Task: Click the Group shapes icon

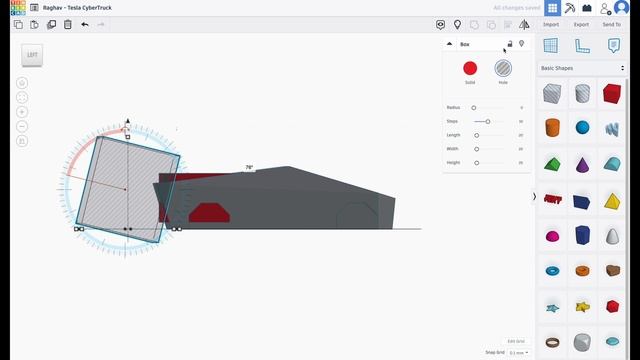Action: [474, 24]
